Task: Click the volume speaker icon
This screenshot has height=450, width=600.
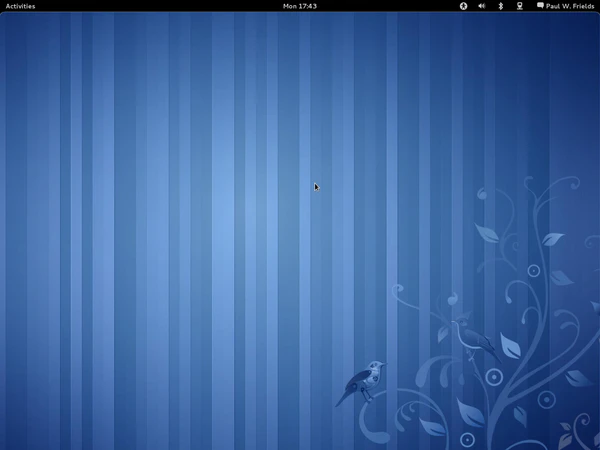Action: click(x=481, y=6)
